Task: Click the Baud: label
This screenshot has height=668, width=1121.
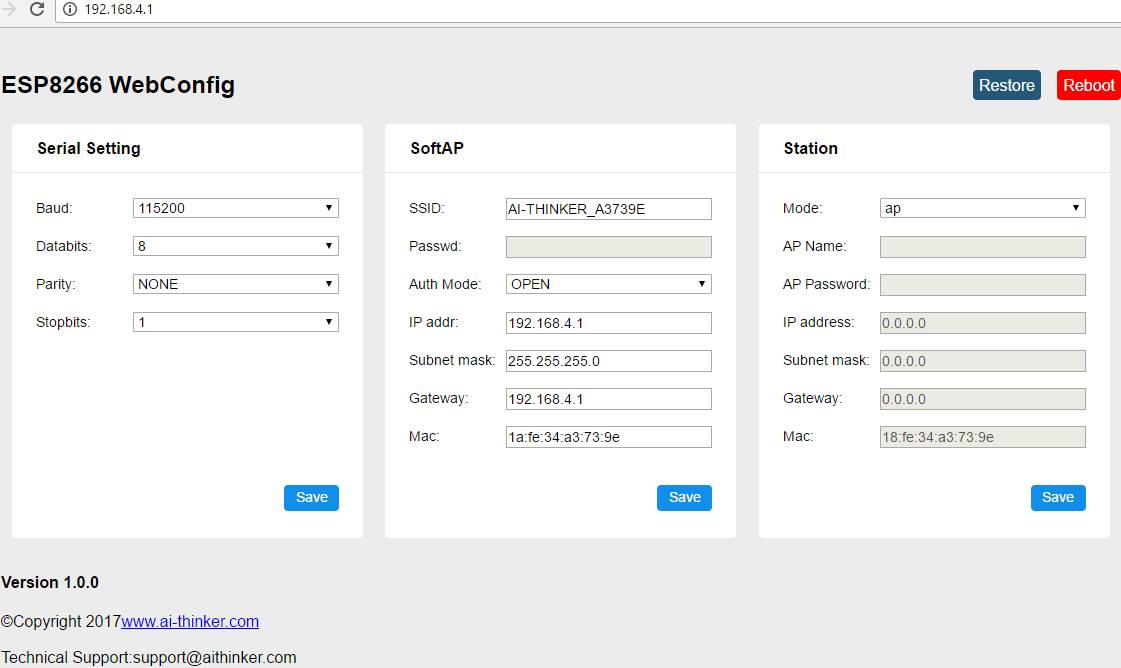Action: (x=54, y=208)
